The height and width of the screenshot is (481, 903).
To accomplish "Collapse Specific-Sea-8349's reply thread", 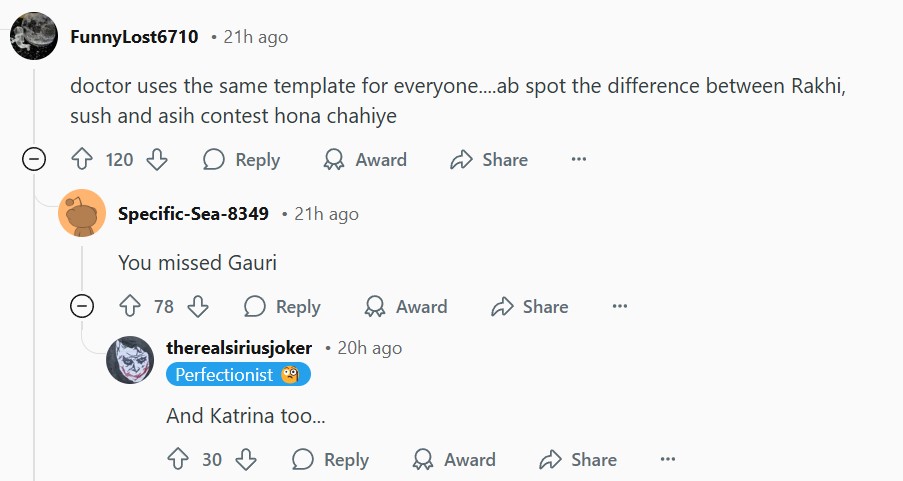I will [x=82, y=306].
